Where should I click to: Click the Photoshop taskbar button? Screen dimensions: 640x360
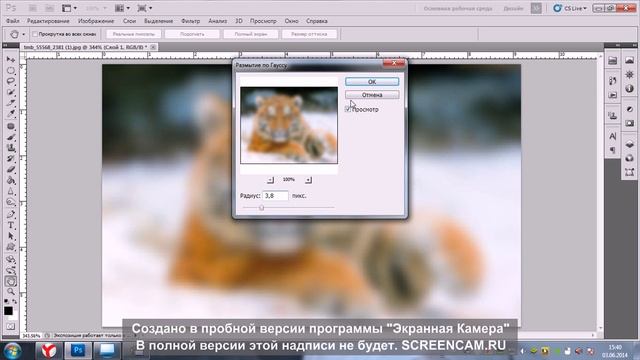pos(78,350)
